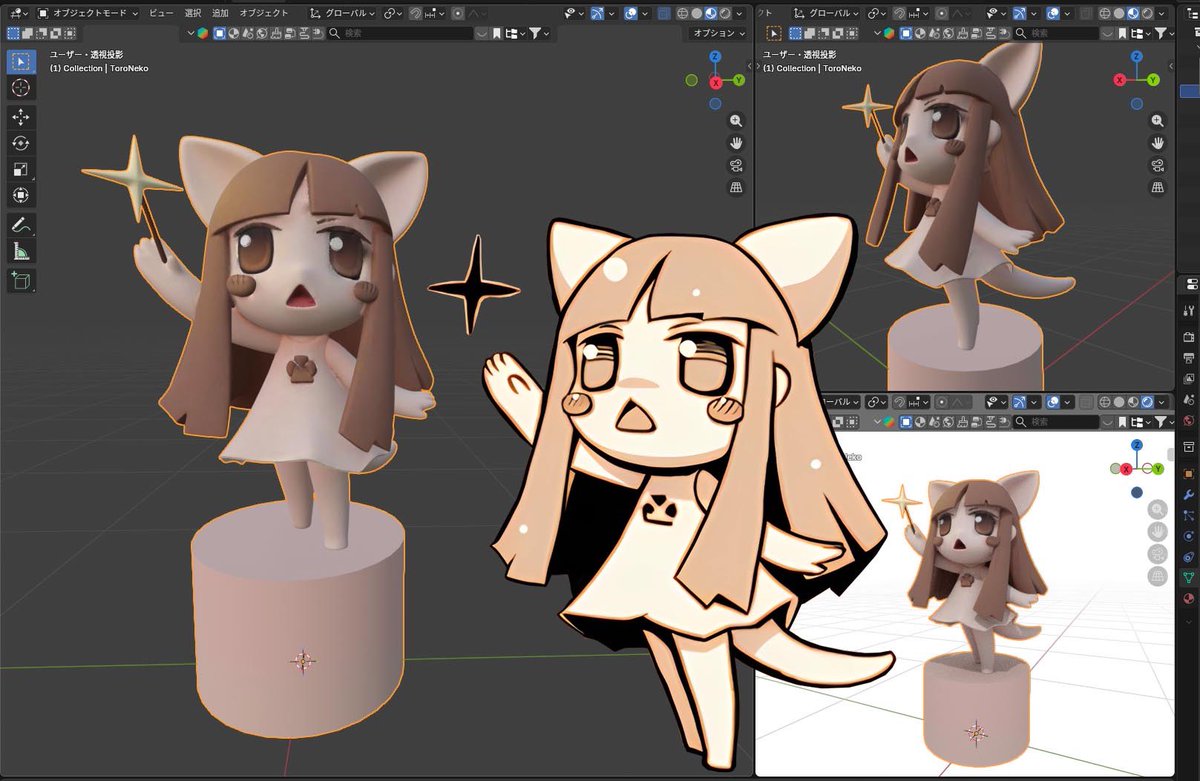Image resolution: width=1200 pixels, height=781 pixels.
Task: Toggle overlays in bottom-right viewport header
Action: click(1053, 402)
